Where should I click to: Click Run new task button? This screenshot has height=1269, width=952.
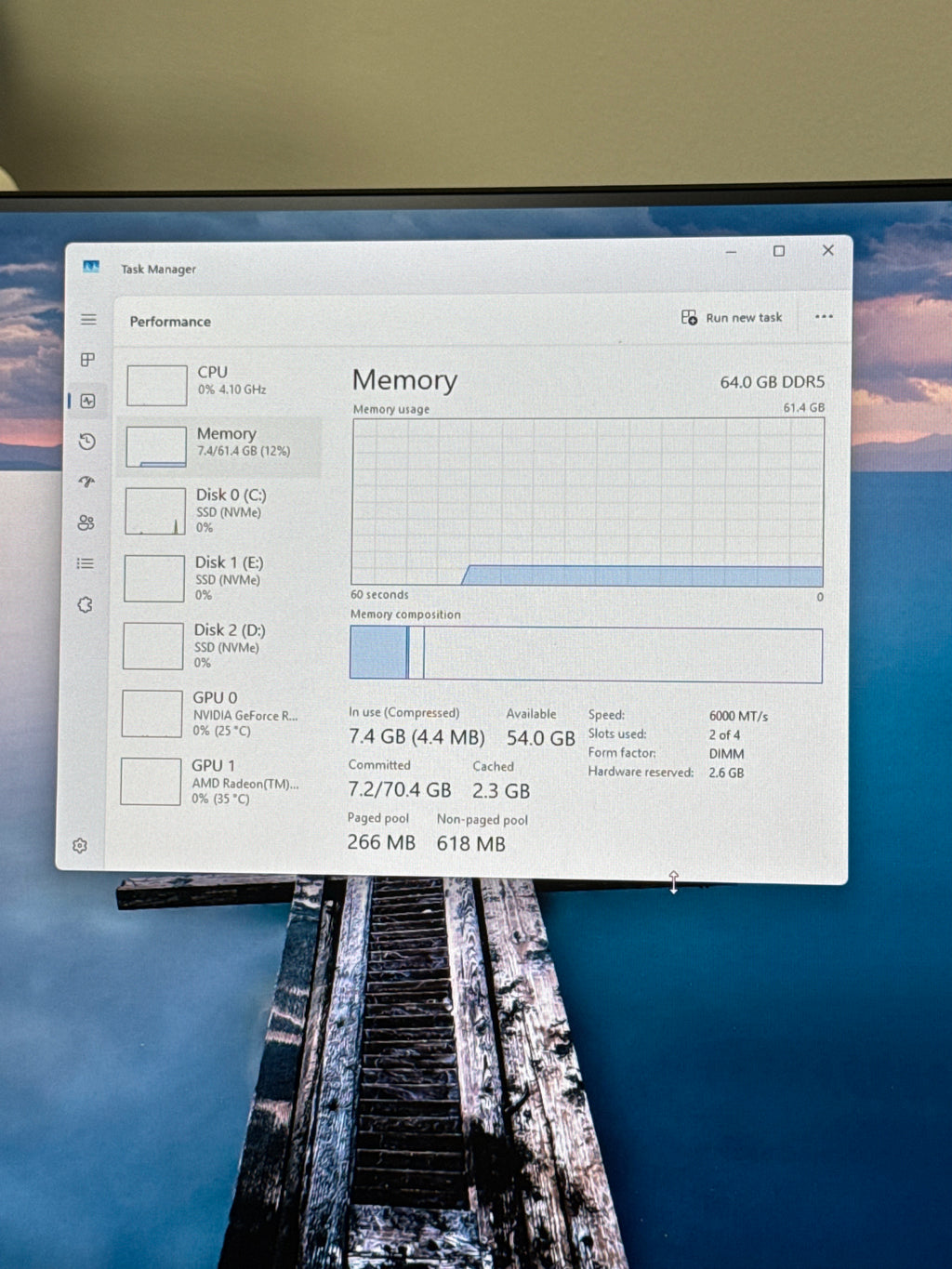[x=732, y=317]
